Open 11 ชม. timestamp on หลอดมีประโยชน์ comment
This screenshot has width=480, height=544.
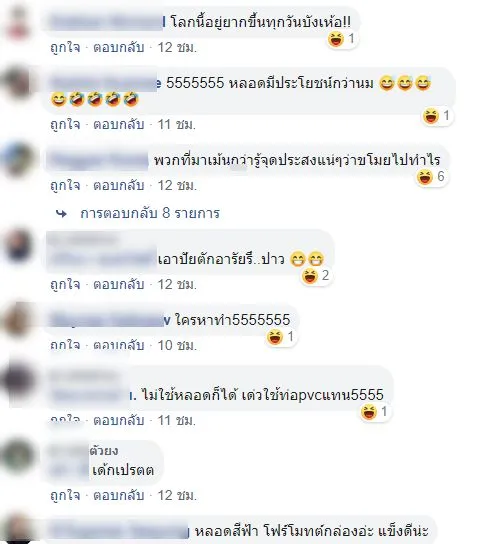click(177, 125)
